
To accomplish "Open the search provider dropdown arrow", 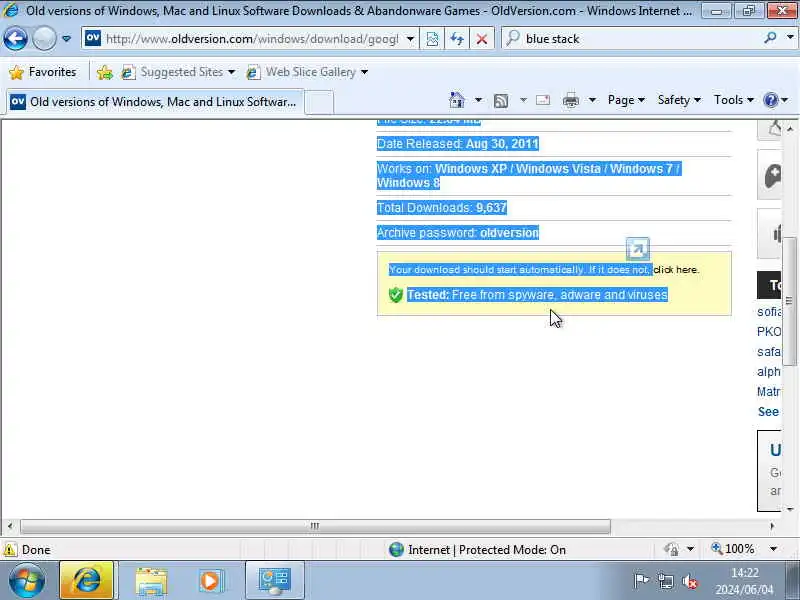I will tap(790, 38).
